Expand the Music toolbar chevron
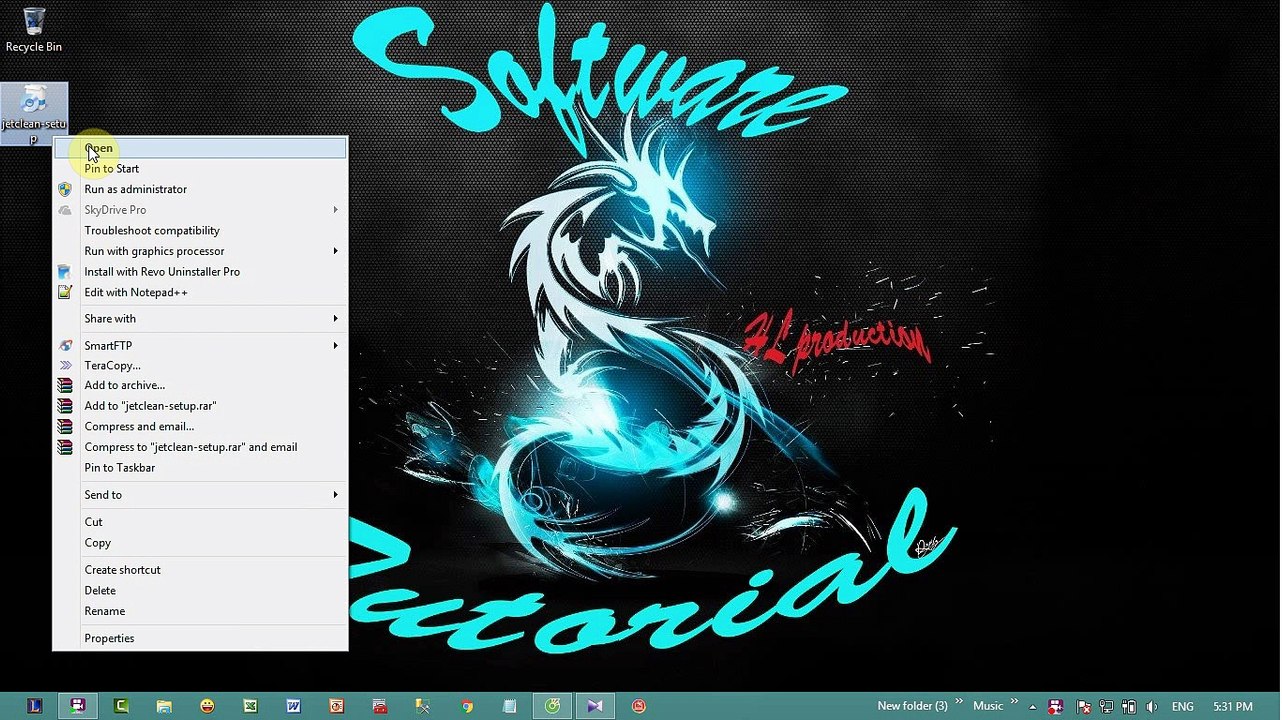1282x720 pixels. (1015, 701)
